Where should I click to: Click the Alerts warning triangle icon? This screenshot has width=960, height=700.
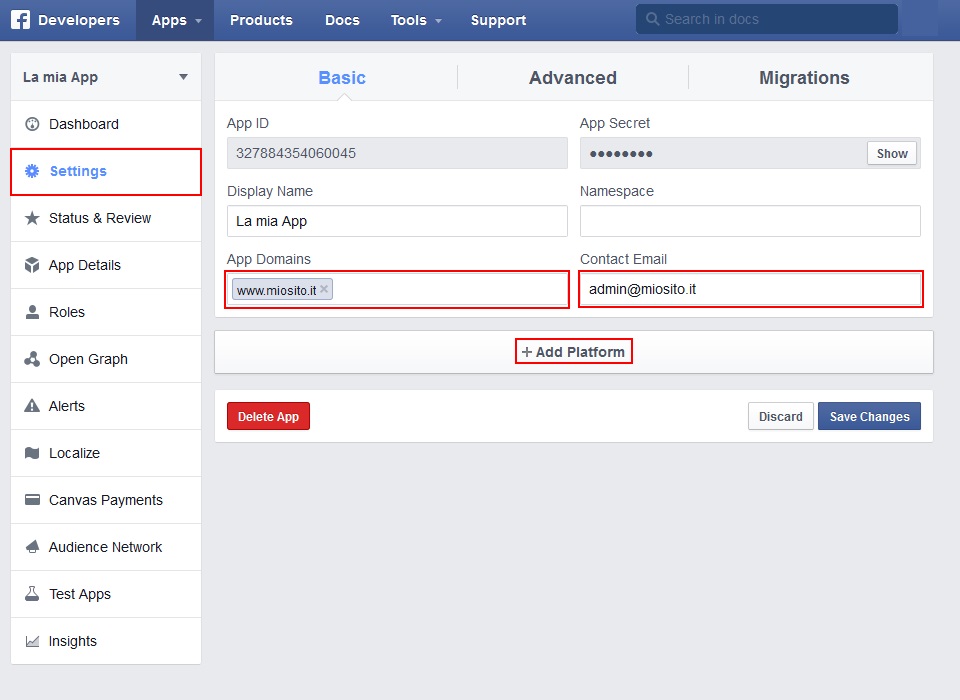[32, 406]
